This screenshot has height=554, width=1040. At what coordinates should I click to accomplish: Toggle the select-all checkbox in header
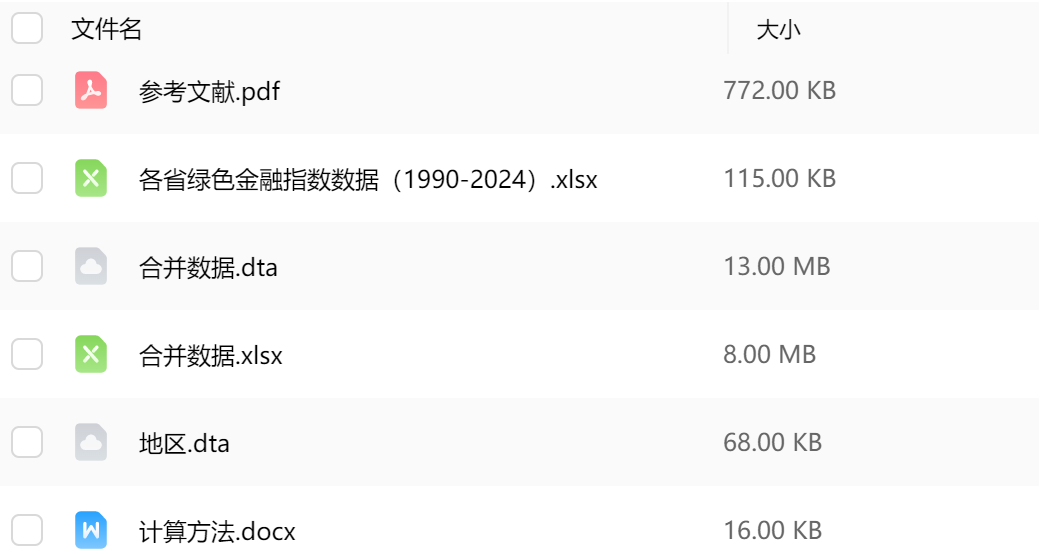point(27,28)
